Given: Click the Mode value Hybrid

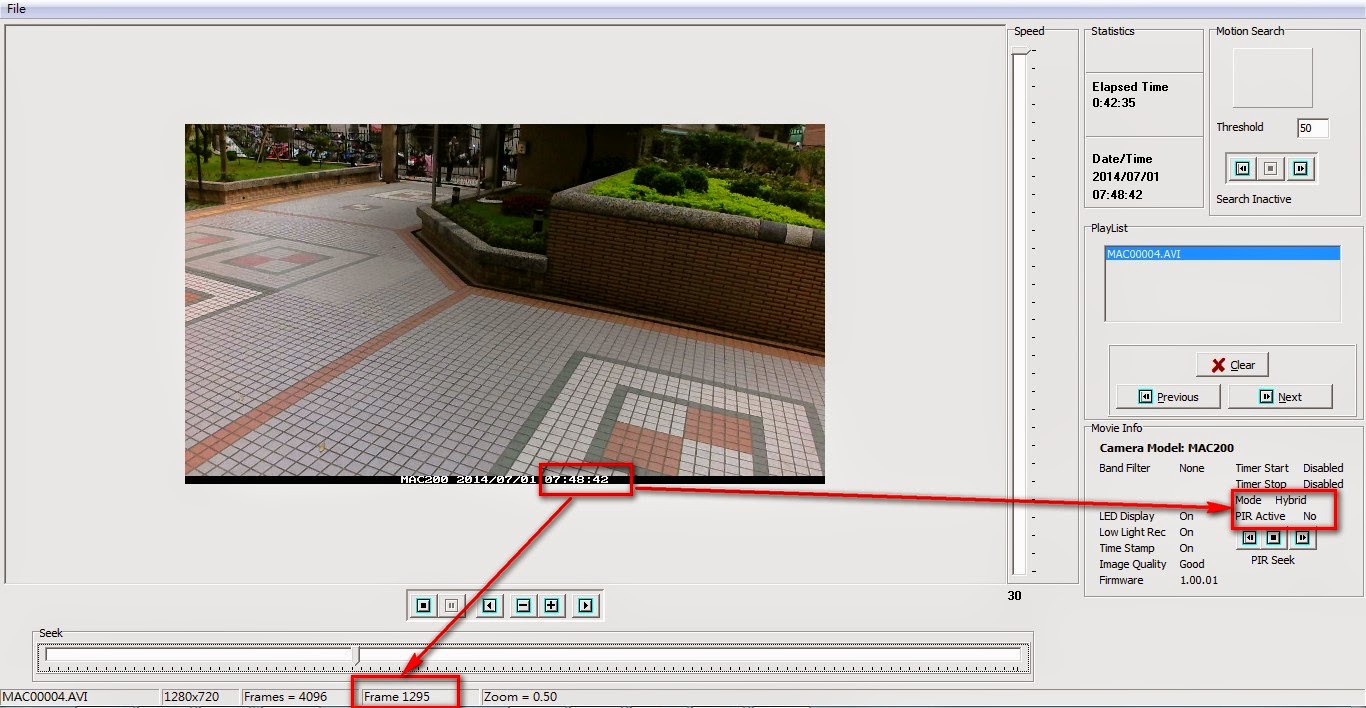Looking at the screenshot, I should click(1290, 500).
